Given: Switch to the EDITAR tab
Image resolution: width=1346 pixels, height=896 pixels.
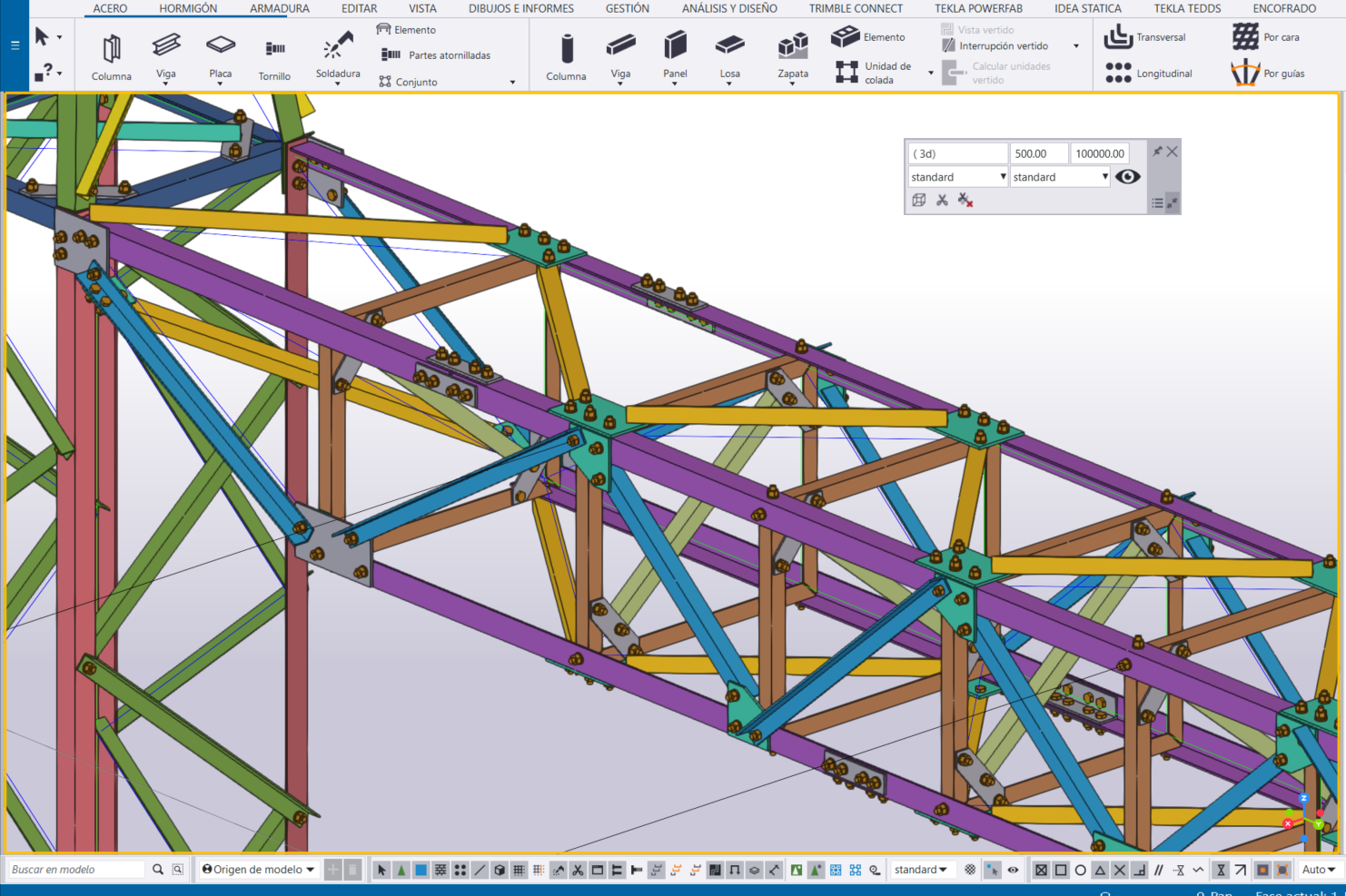Looking at the screenshot, I should [359, 8].
